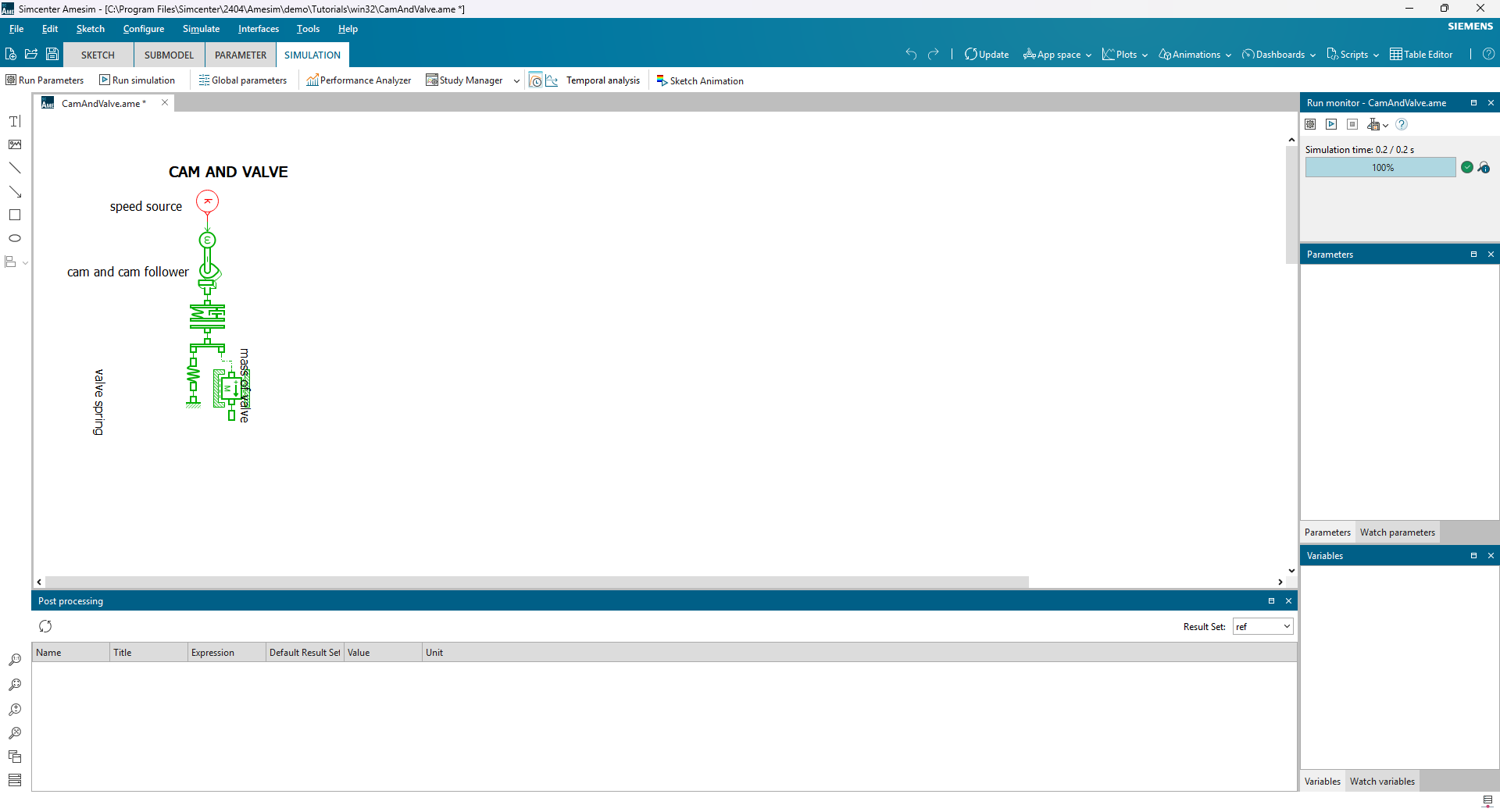Expand the Study Manager dropdown arrow
Viewport: 1500px width, 812px height.
(516, 80)
